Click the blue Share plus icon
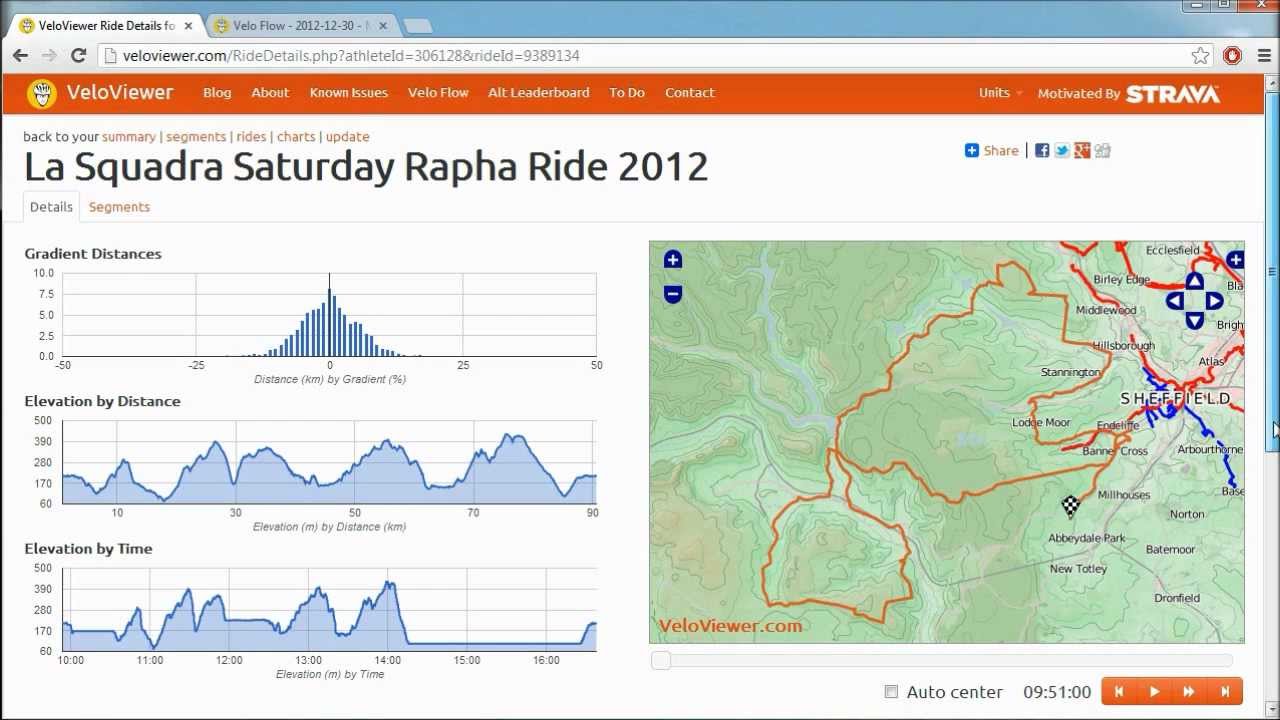 [972, 150]
